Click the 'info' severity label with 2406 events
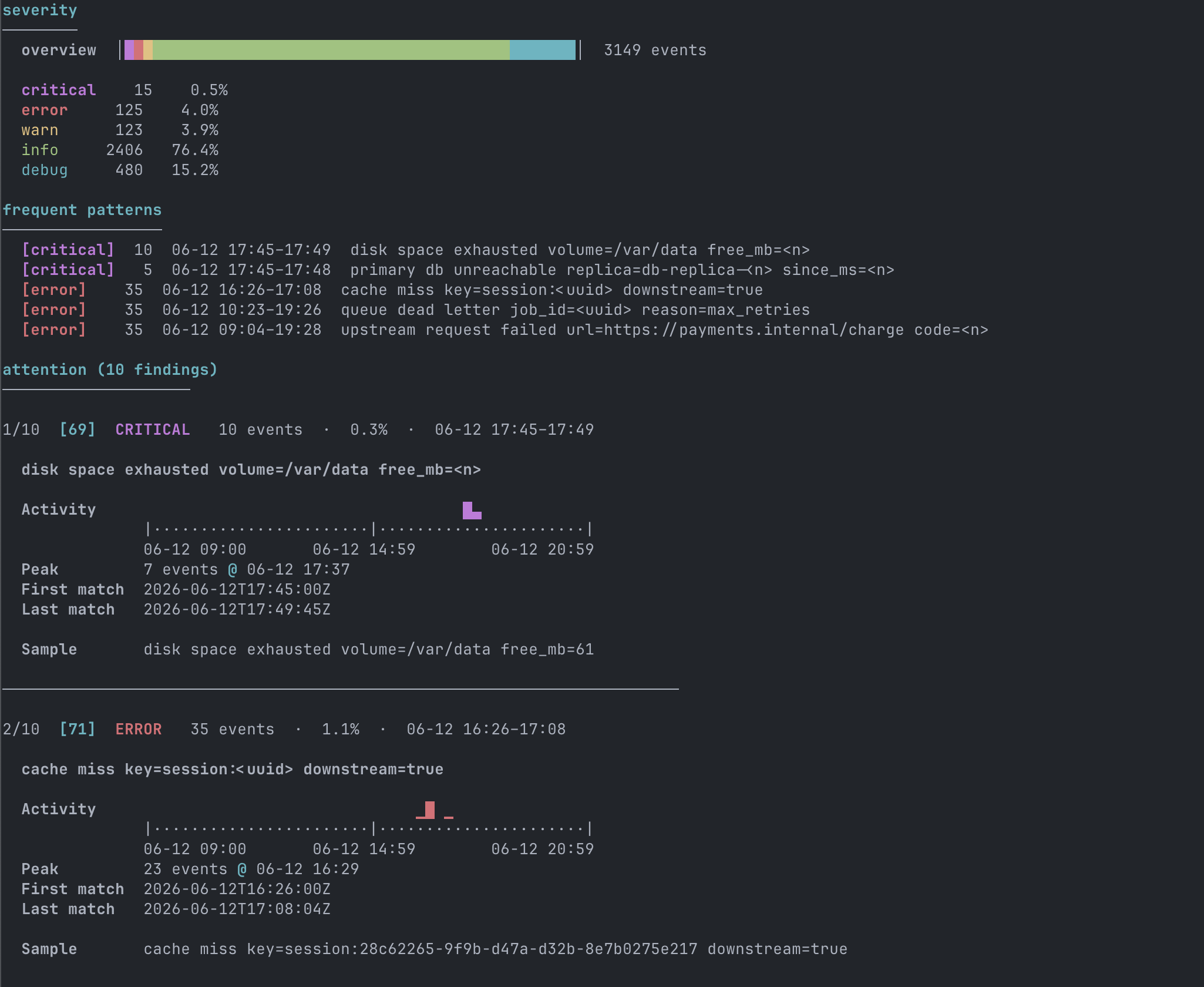The width and height of the screenshot is (1204, 987). tap(40, 150)
